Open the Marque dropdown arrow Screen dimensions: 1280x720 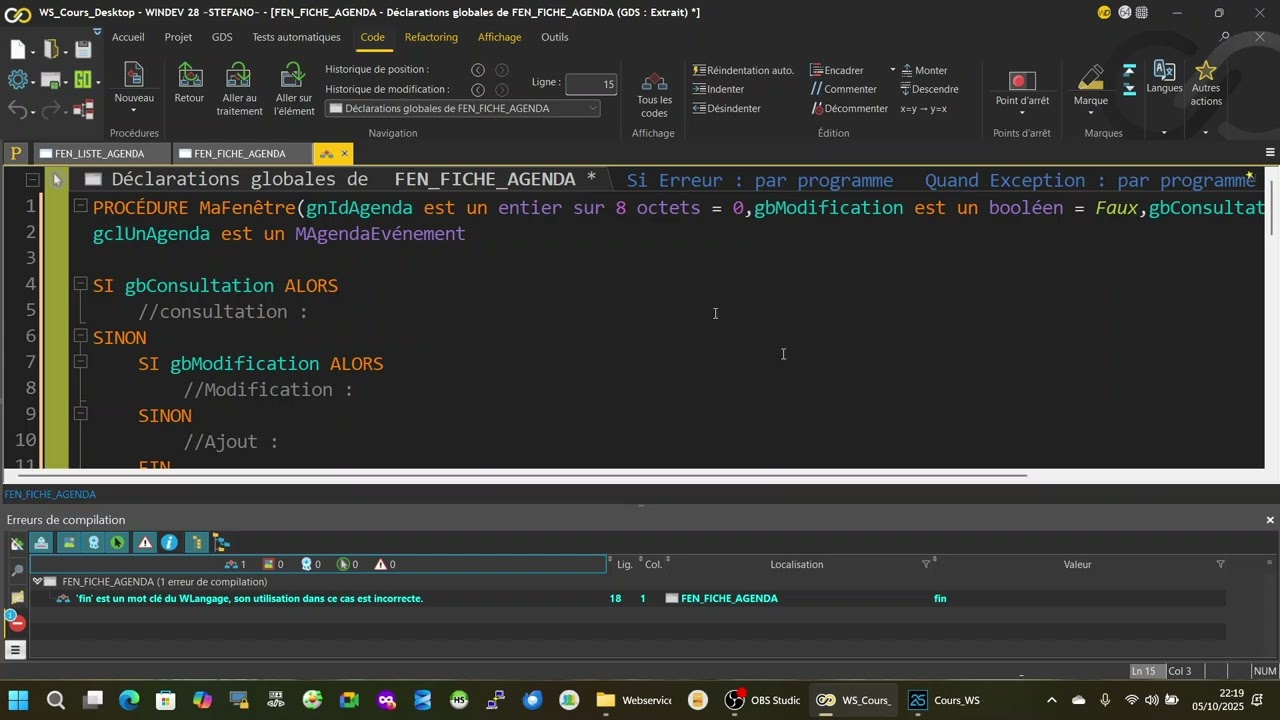coord(1091,113)
